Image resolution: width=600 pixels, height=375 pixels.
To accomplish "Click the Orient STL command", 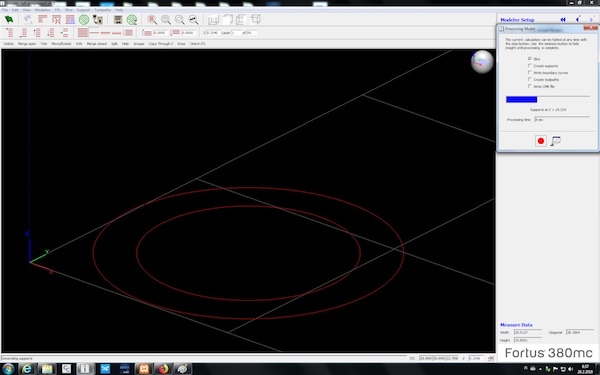I will pyautogui.click(x=197, y=44).
